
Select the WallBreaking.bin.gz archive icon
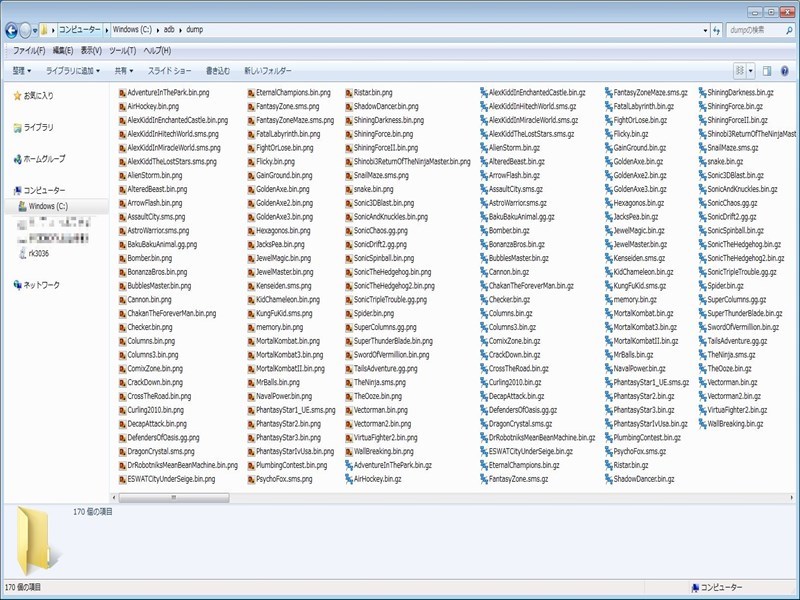click(703, 424)
